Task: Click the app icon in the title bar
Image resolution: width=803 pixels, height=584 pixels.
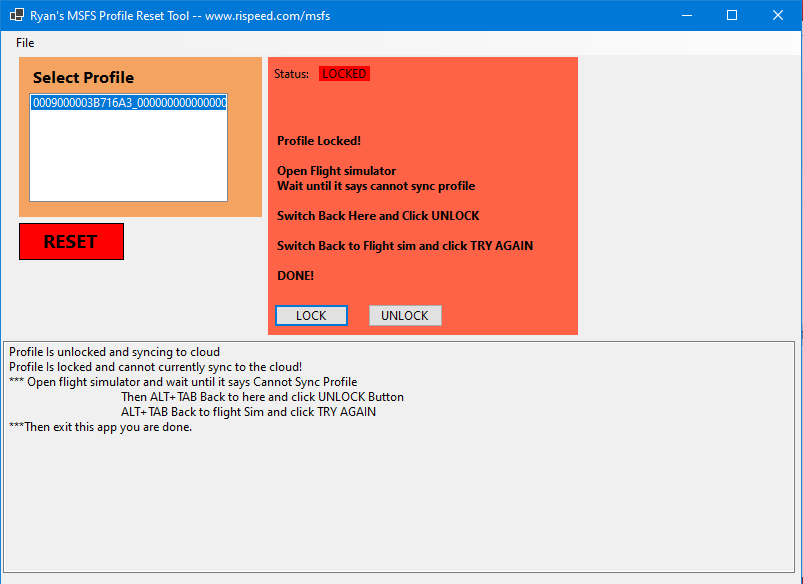Action: tap(16, 15)
